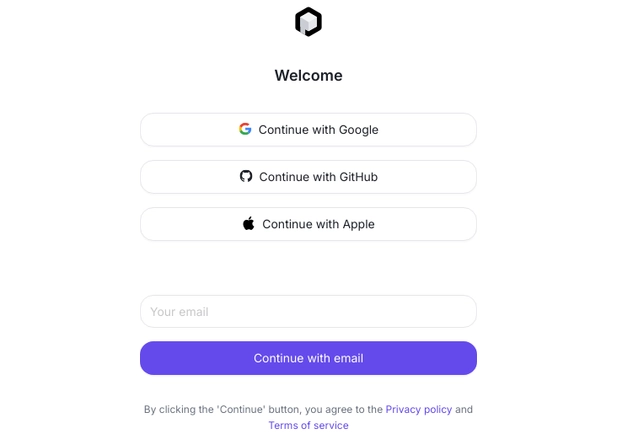Image resolution: width=618 pixels, height=438 pixels.
Task: Click the 'Your email' placeholder text
Action: [179, 312]
